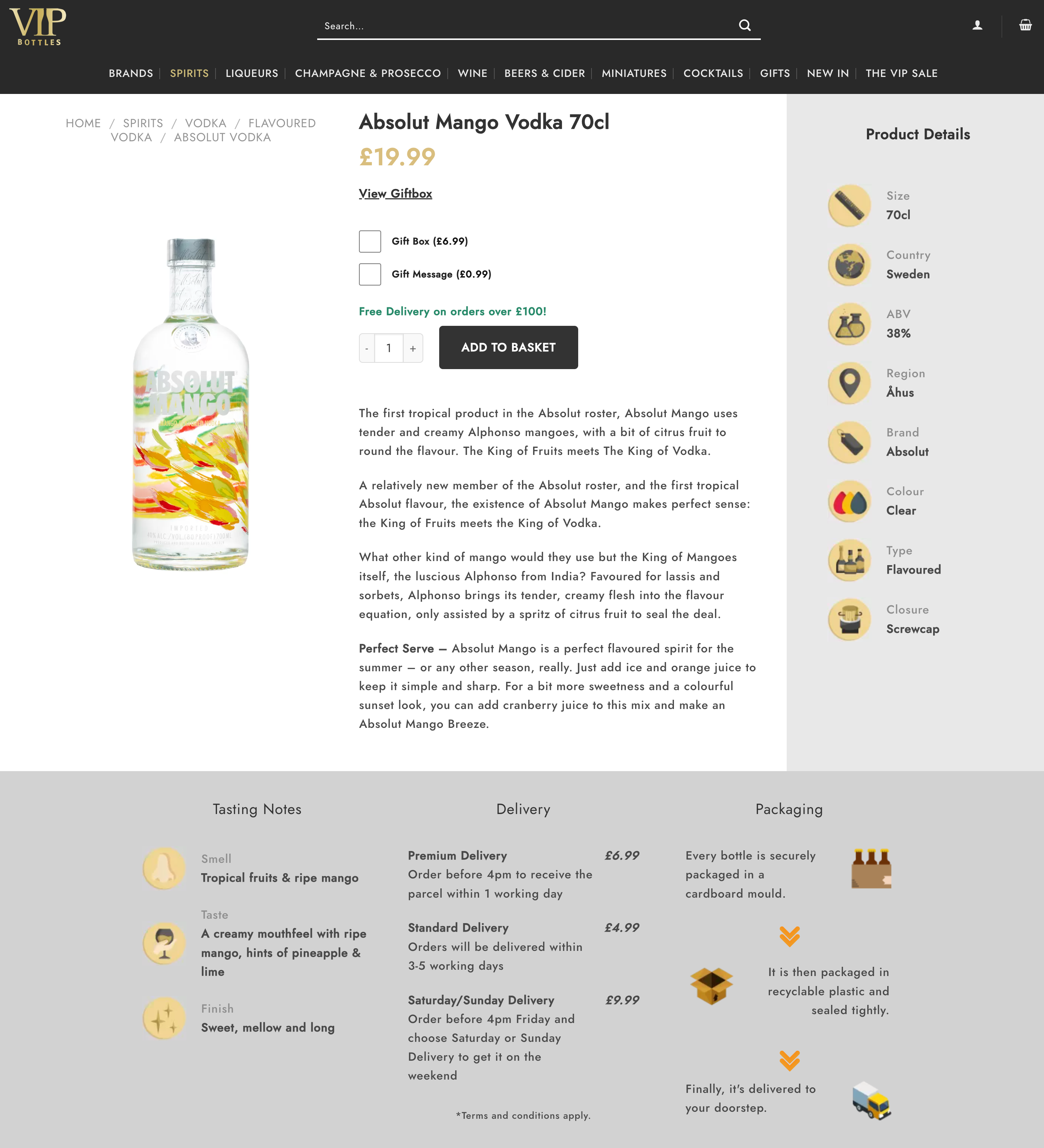
Task: Open the Spirits menu
Action: (x=190, y=74)
